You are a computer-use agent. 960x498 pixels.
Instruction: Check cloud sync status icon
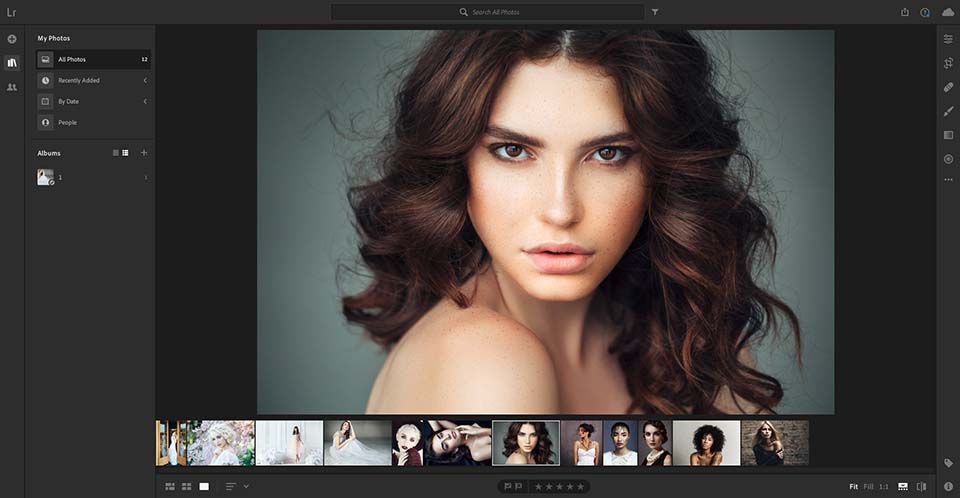(x=948, y=12)
